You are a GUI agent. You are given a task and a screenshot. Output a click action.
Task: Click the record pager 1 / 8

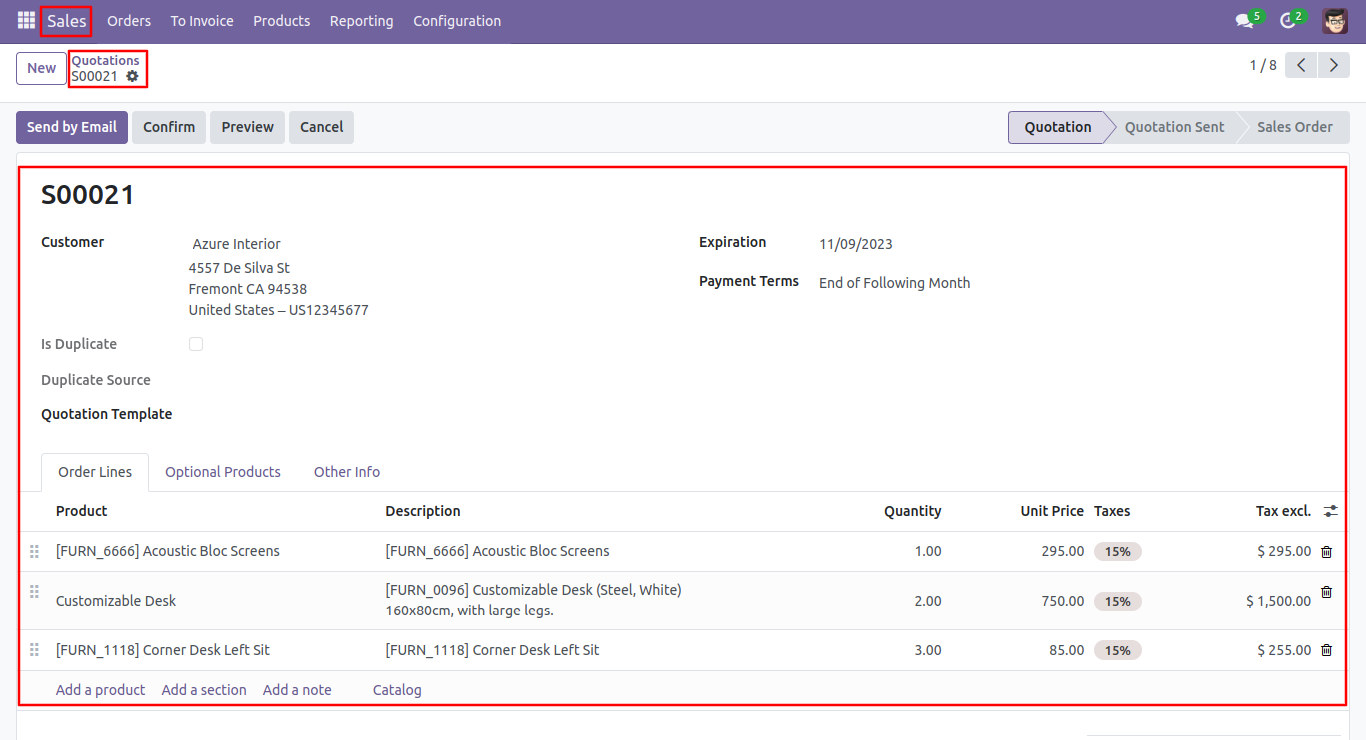(1263, 65)
